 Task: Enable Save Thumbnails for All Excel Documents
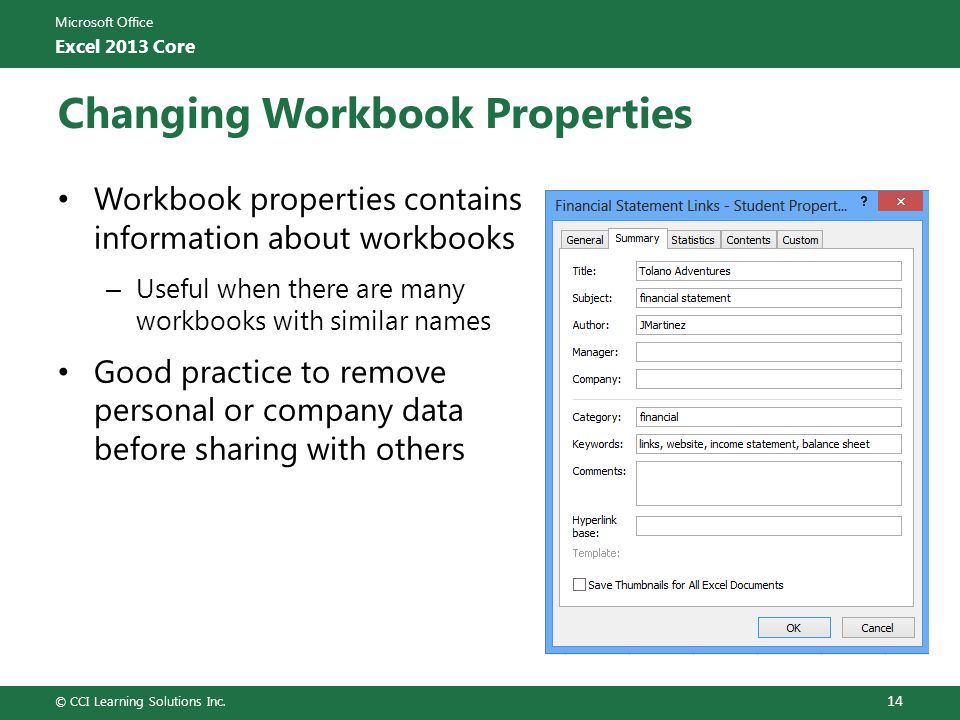[579, 585]
